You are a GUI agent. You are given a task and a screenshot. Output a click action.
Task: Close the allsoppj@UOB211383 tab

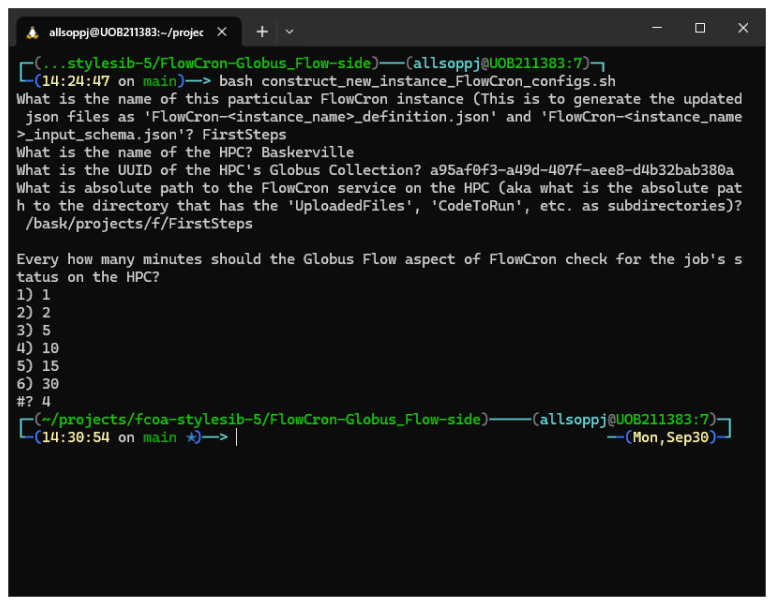222,32
